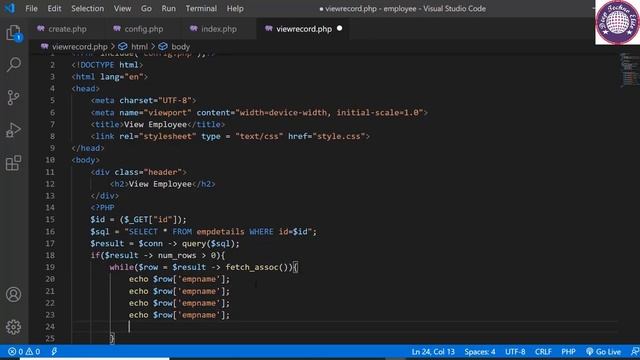Click the $sql SELECT query on line 16
The height and width of the screenshot is (360, 640).
203,232
